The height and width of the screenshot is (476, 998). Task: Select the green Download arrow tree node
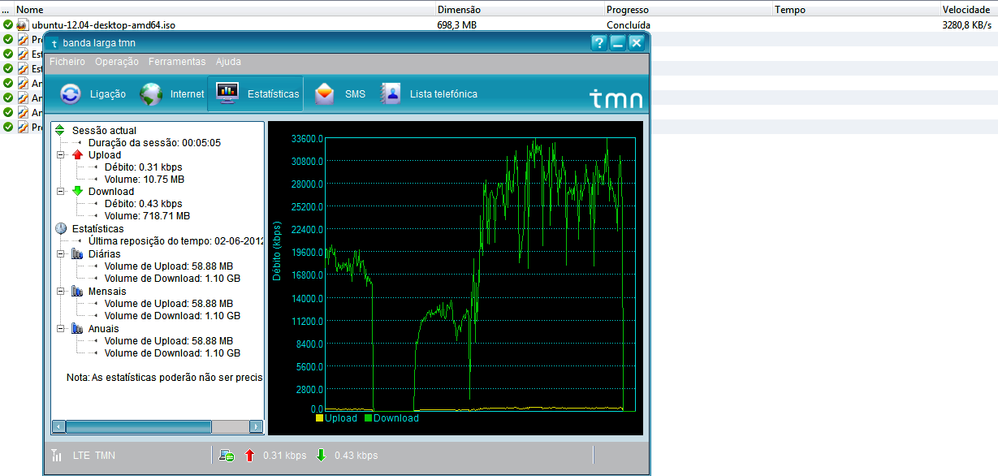point(78,191)
